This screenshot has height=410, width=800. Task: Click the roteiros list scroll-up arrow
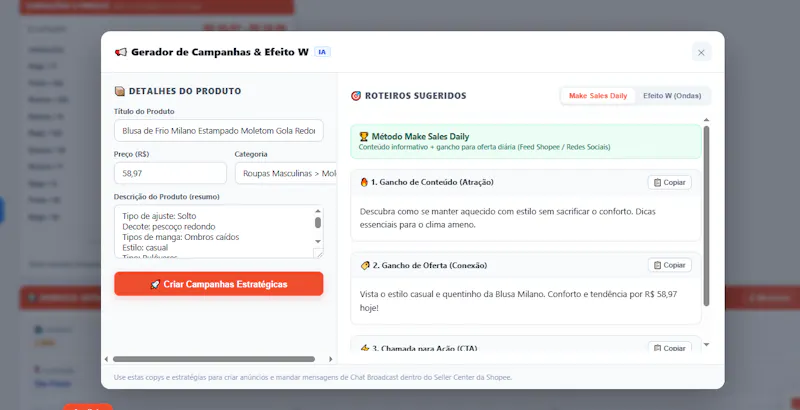[706, 120]
